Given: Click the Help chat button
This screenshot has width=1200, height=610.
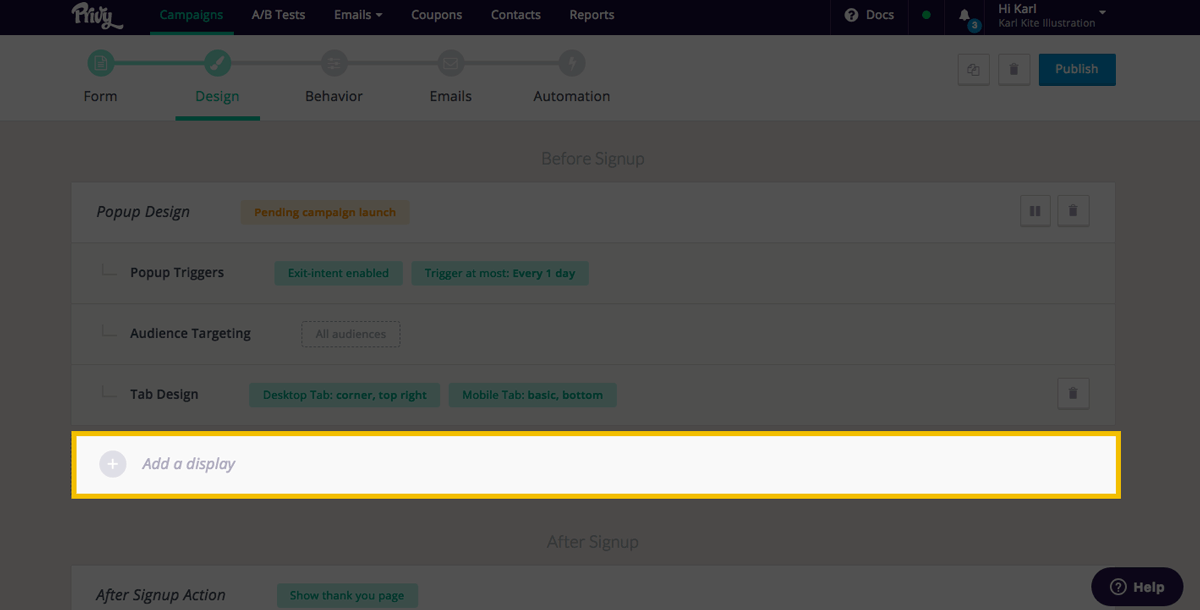Looking at the screenshot, I should (1137, 587).
